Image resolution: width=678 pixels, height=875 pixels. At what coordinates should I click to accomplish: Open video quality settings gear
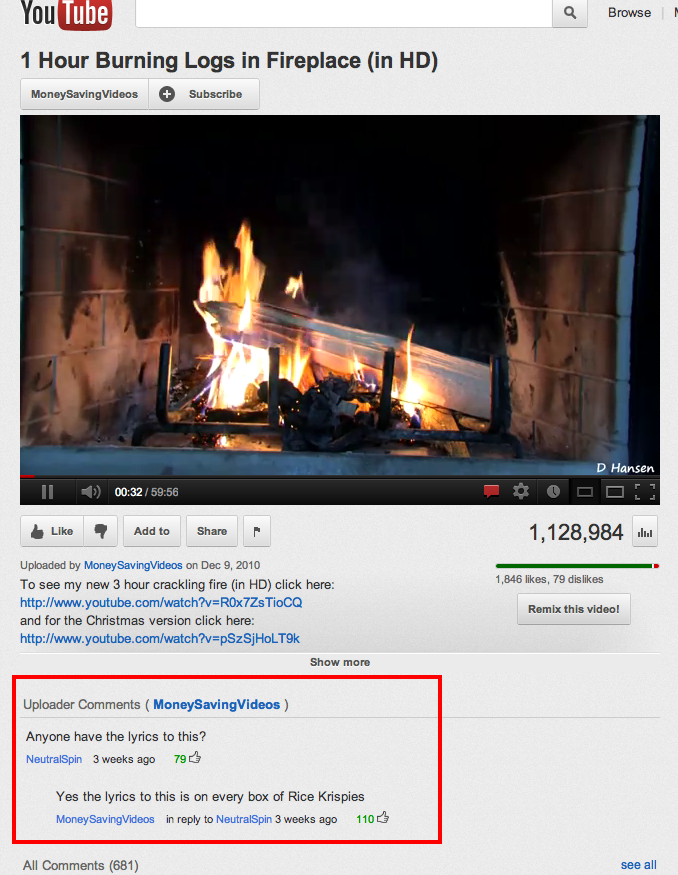click(521, 492)
